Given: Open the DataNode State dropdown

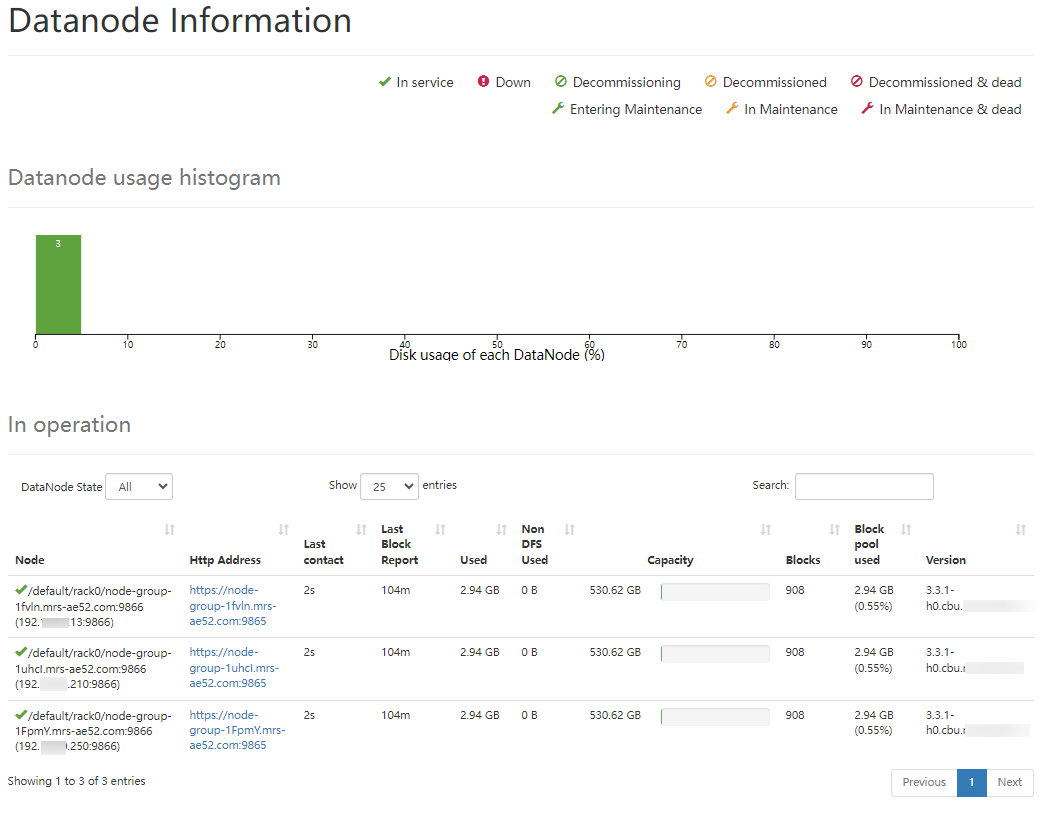Looking at the screenshot, I should coord(140,487).
